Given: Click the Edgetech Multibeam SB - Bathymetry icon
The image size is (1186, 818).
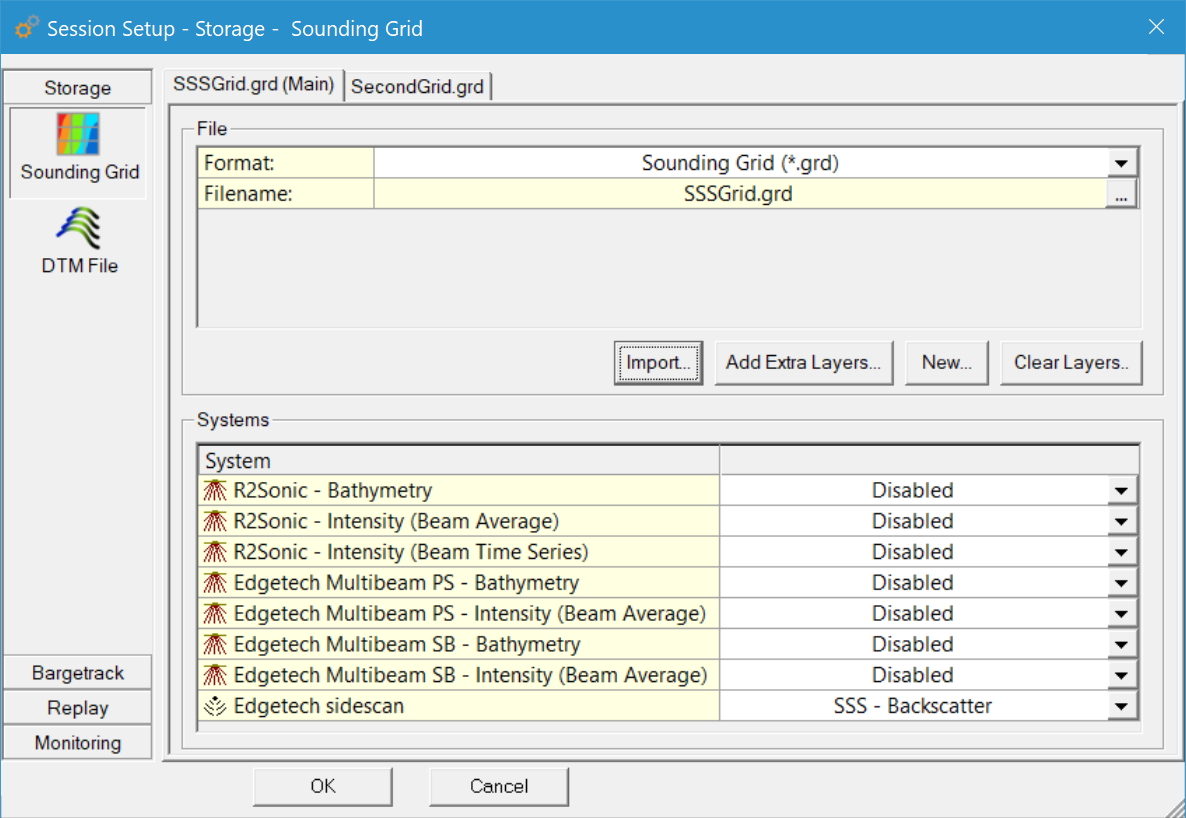Looking at the screenshot, I should click(x=215, y=645).
